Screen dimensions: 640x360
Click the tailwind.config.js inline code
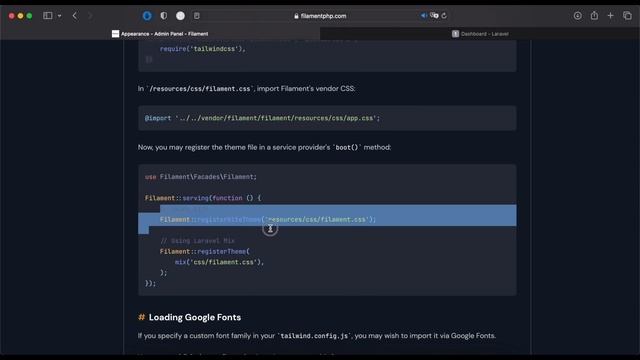pyautogui.click(x=314, y=336)
